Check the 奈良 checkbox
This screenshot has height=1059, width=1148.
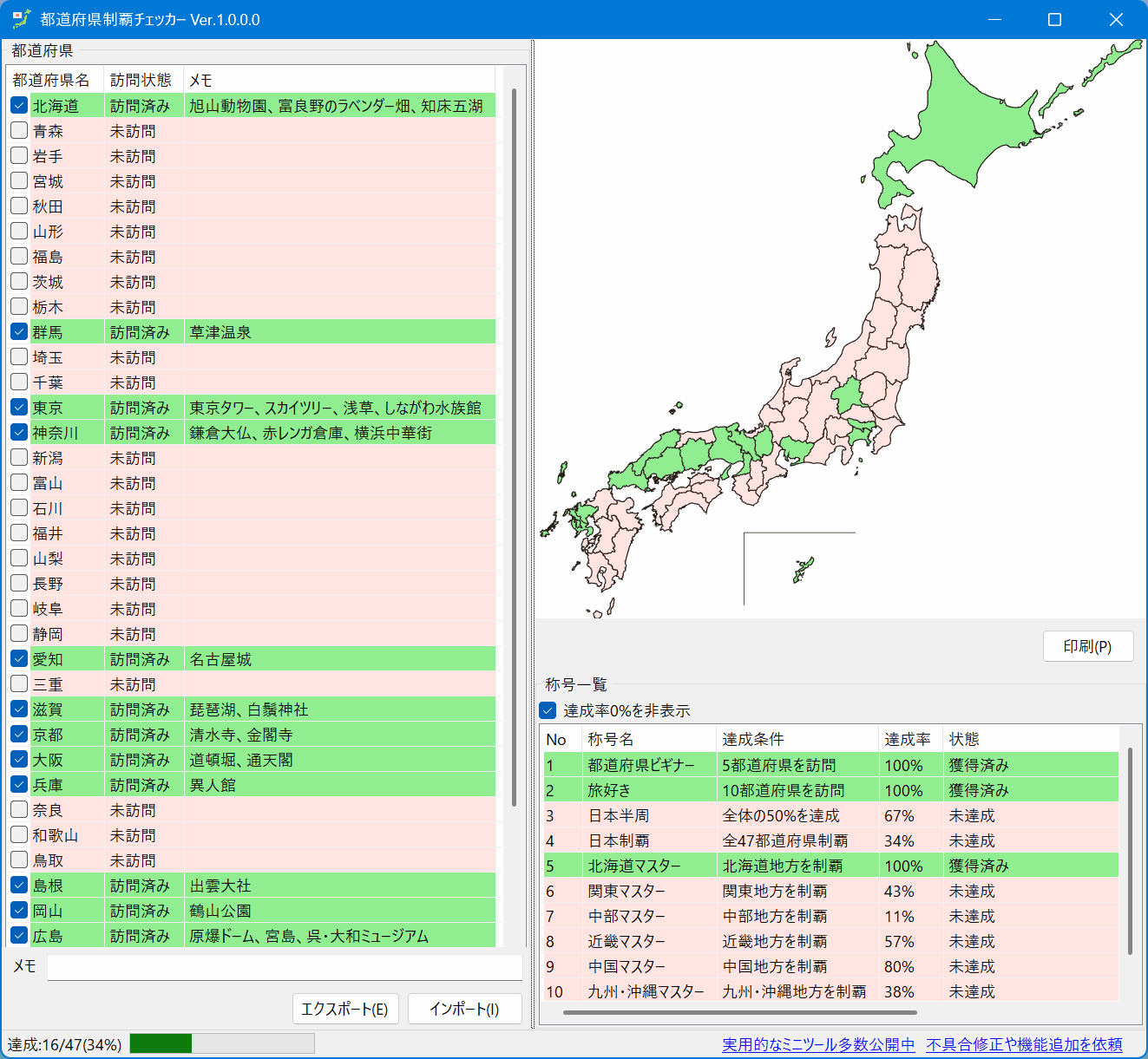[19, 809]
